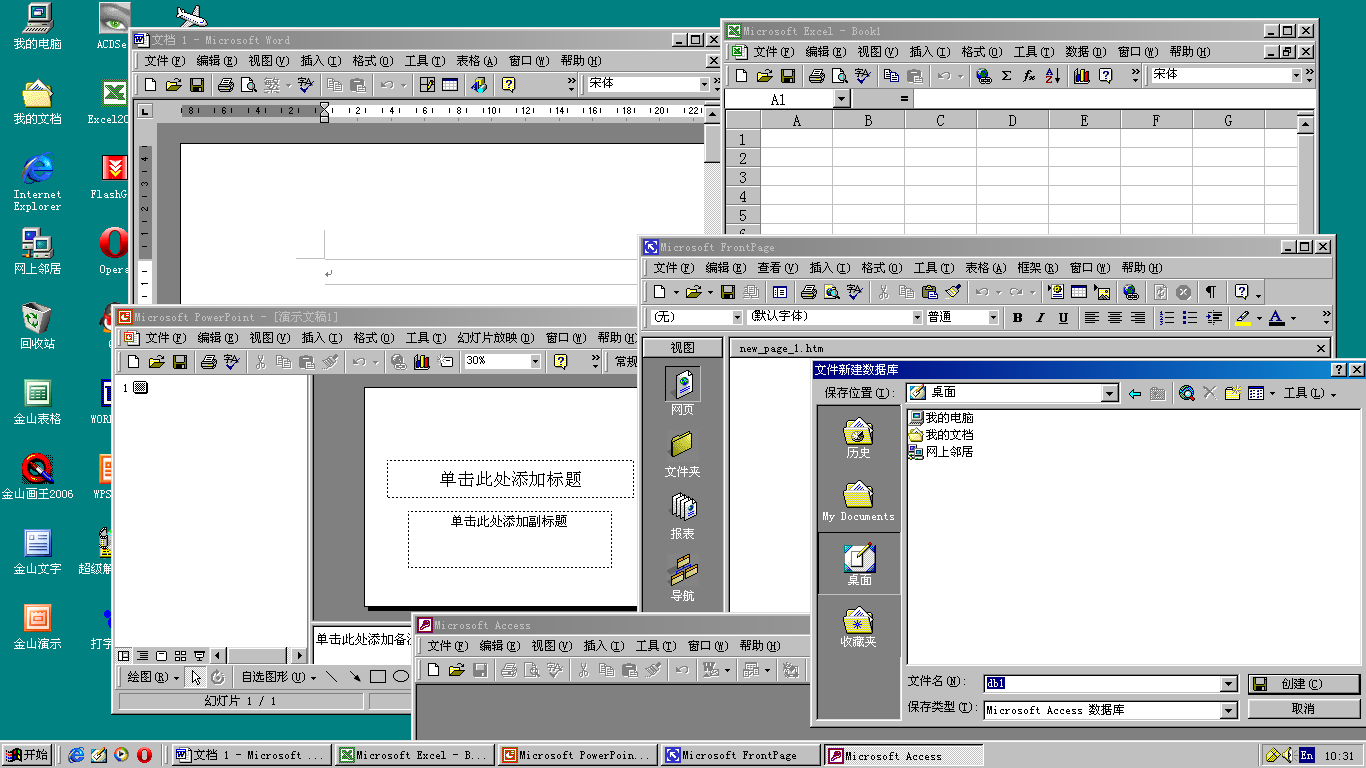Viewport: 1366px width, 768px height.
Task: Click the 开始 Start button
Action: pos(27,755)
